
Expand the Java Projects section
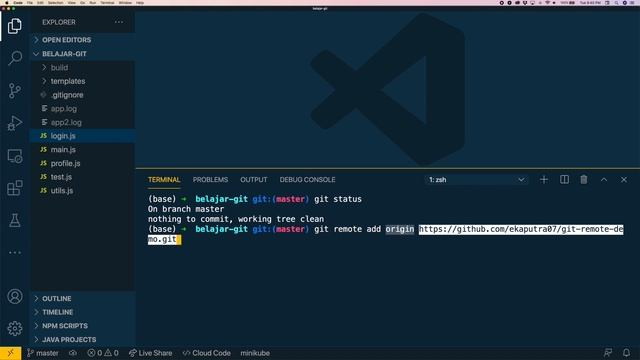tap(83, 340)
